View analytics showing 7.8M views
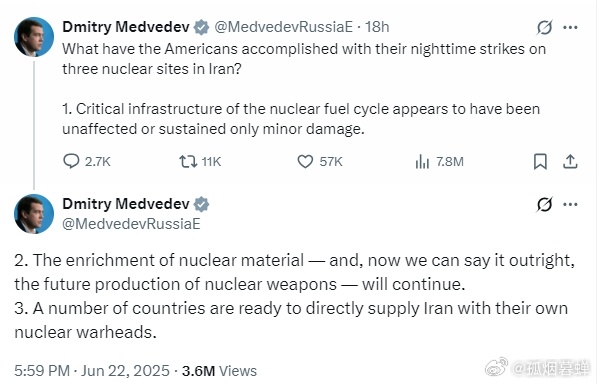This screenshot has height=384, width=597. pyautogui.click(x=439, y=161)
